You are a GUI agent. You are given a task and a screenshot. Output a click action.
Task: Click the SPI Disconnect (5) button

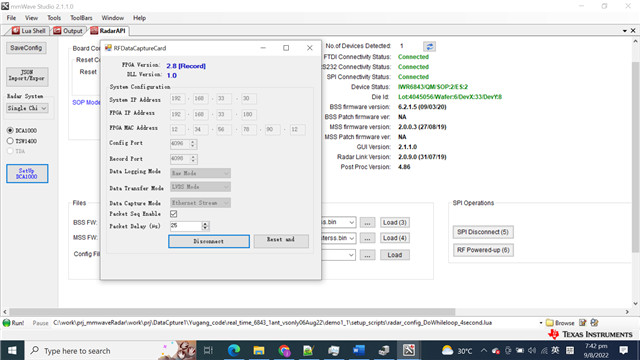pyautogui.click(x=483, y=232)
